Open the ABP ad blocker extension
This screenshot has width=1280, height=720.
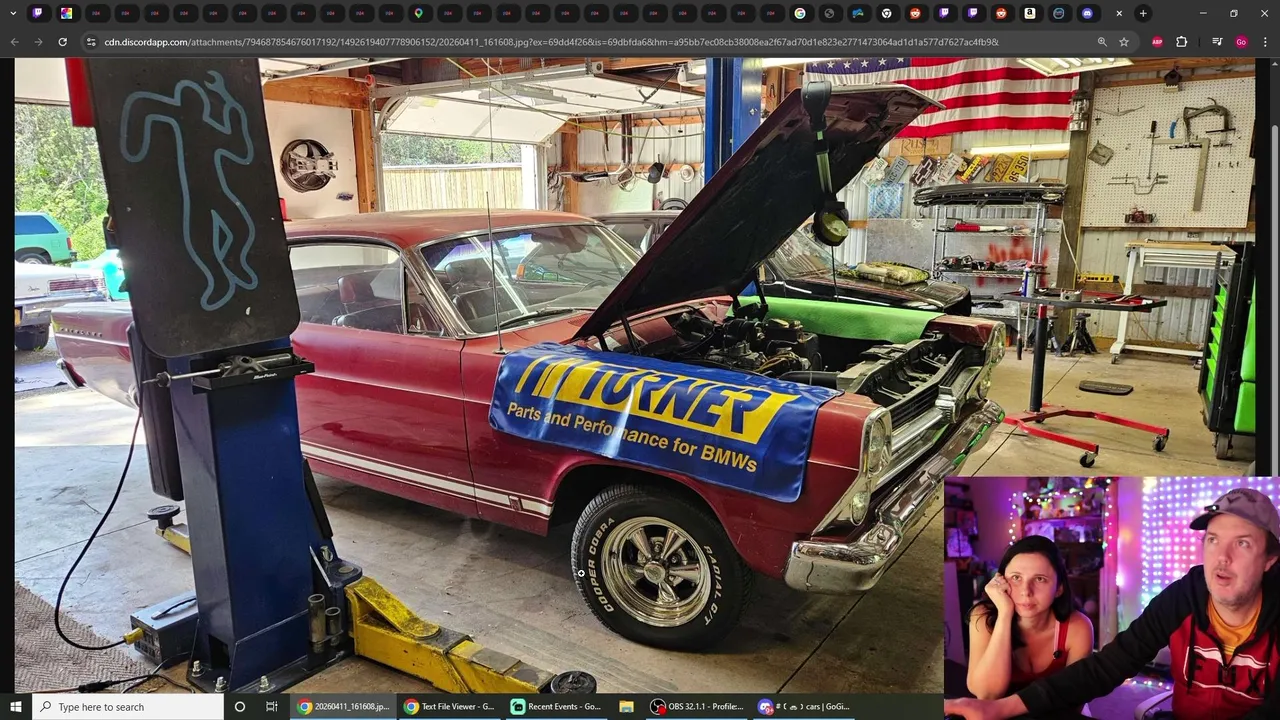point(1157,42)
